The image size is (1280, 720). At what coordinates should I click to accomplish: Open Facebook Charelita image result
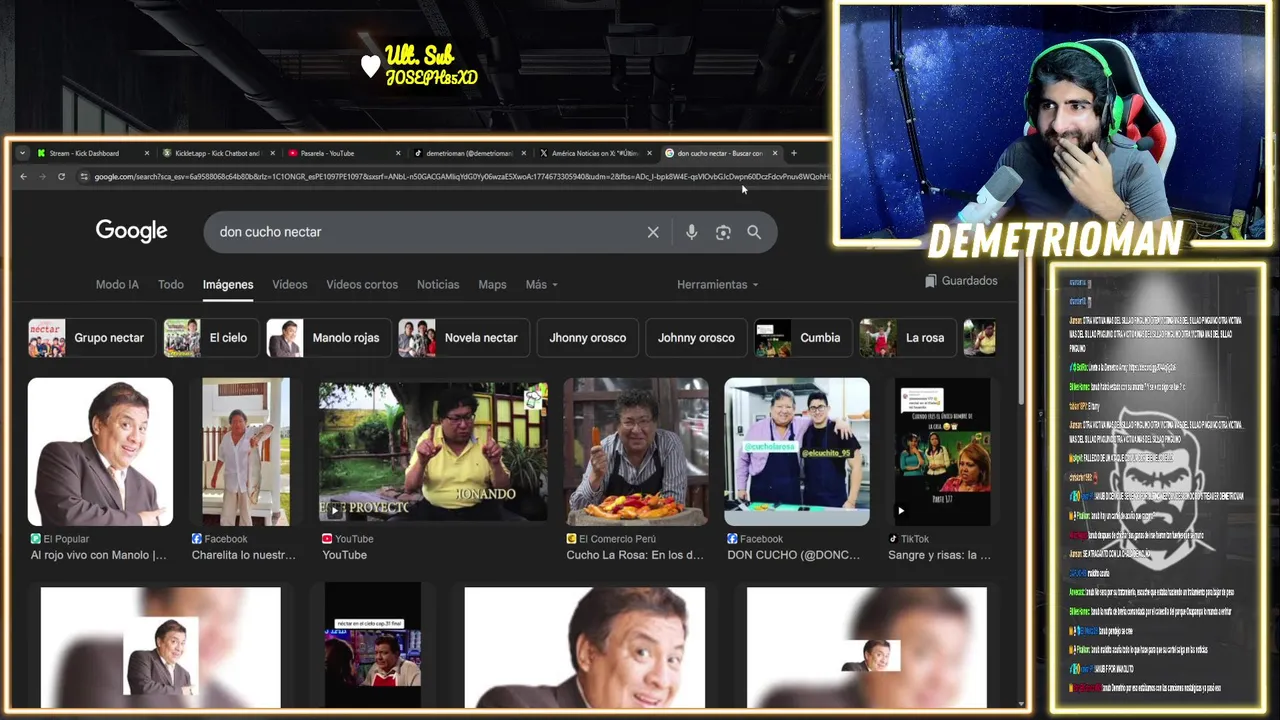[246, 452]
